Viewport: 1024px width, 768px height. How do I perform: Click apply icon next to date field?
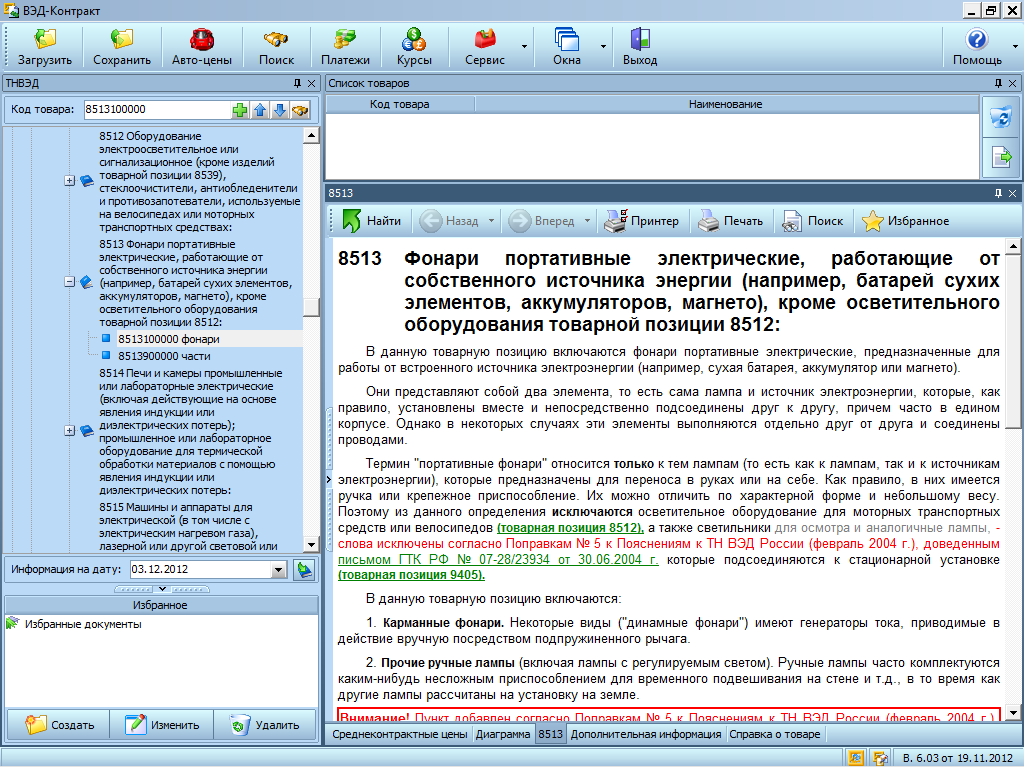click(304, 569)
